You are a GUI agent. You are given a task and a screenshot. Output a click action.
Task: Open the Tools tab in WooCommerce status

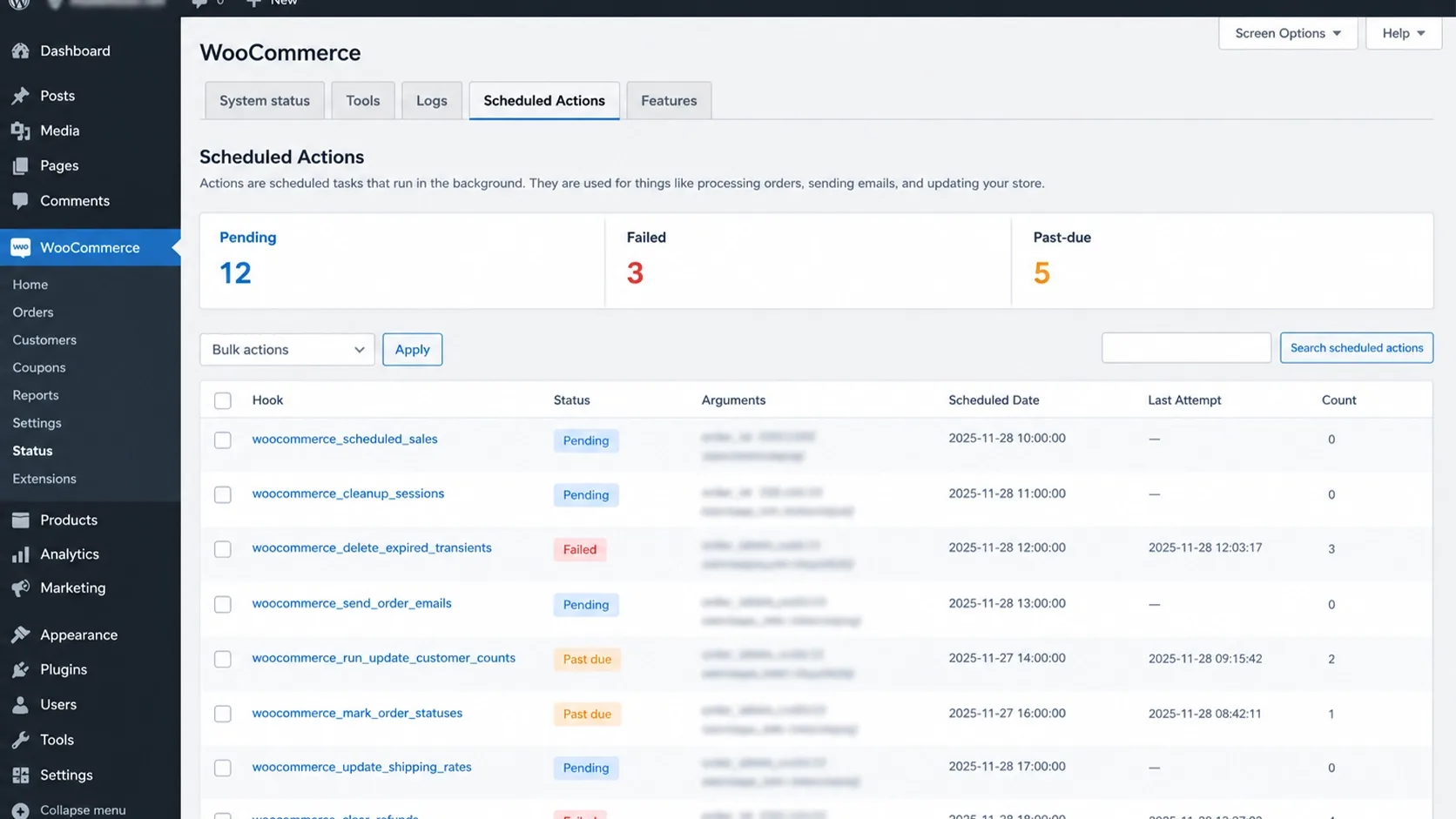click(363, 101)
